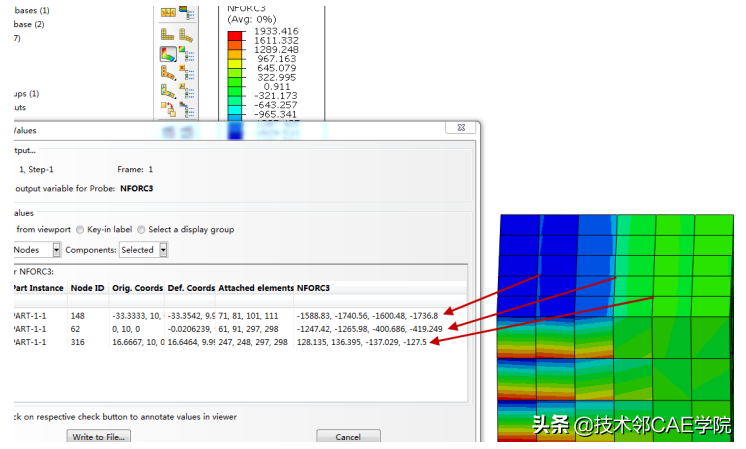The image size is (746, 449).
Task: Click attached elements cell 247, 248, 297, 298
Action: click(x=253, y=342)
